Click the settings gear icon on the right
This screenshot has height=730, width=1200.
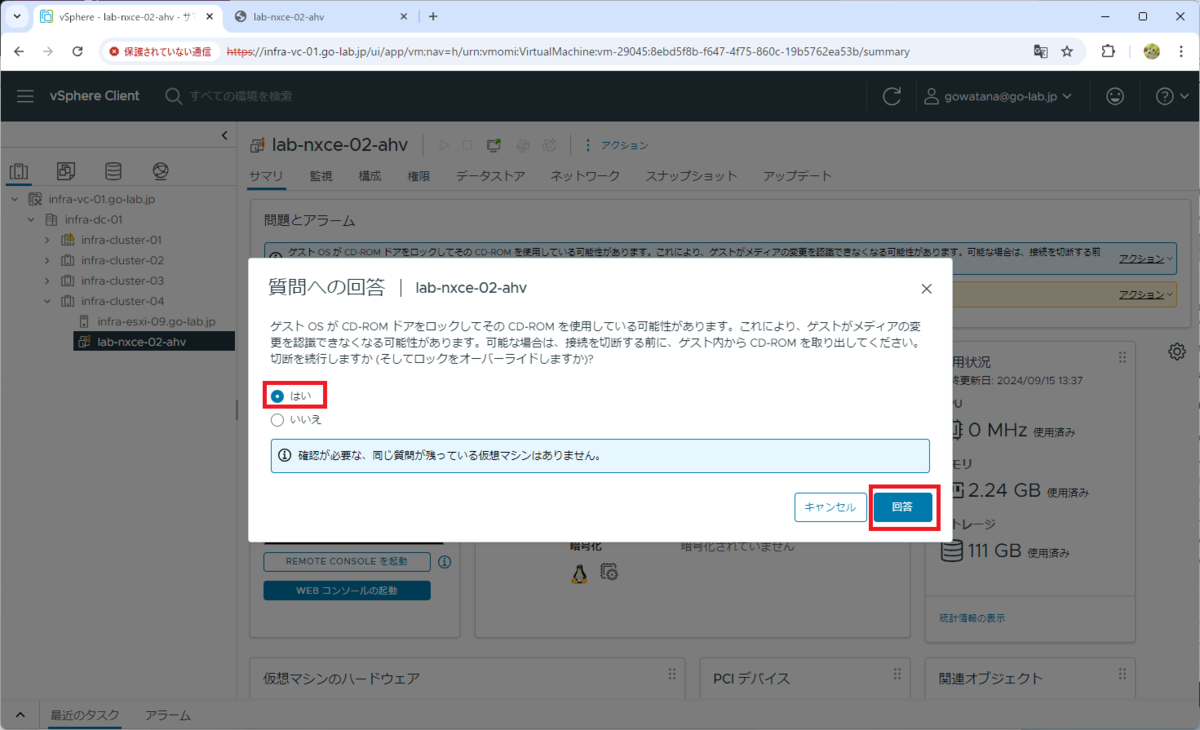coord(1177,351)
